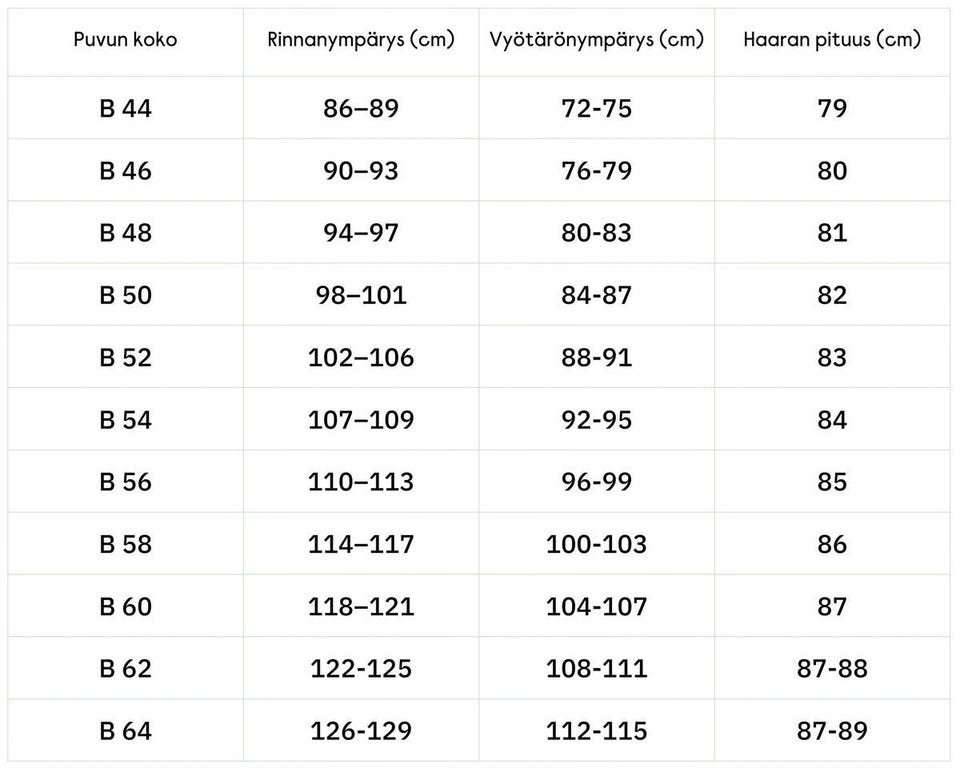Image resolution: width=960 pixels, height=768 pixels.
Task: Click size cell B 56
Action: tap(125, 482)
